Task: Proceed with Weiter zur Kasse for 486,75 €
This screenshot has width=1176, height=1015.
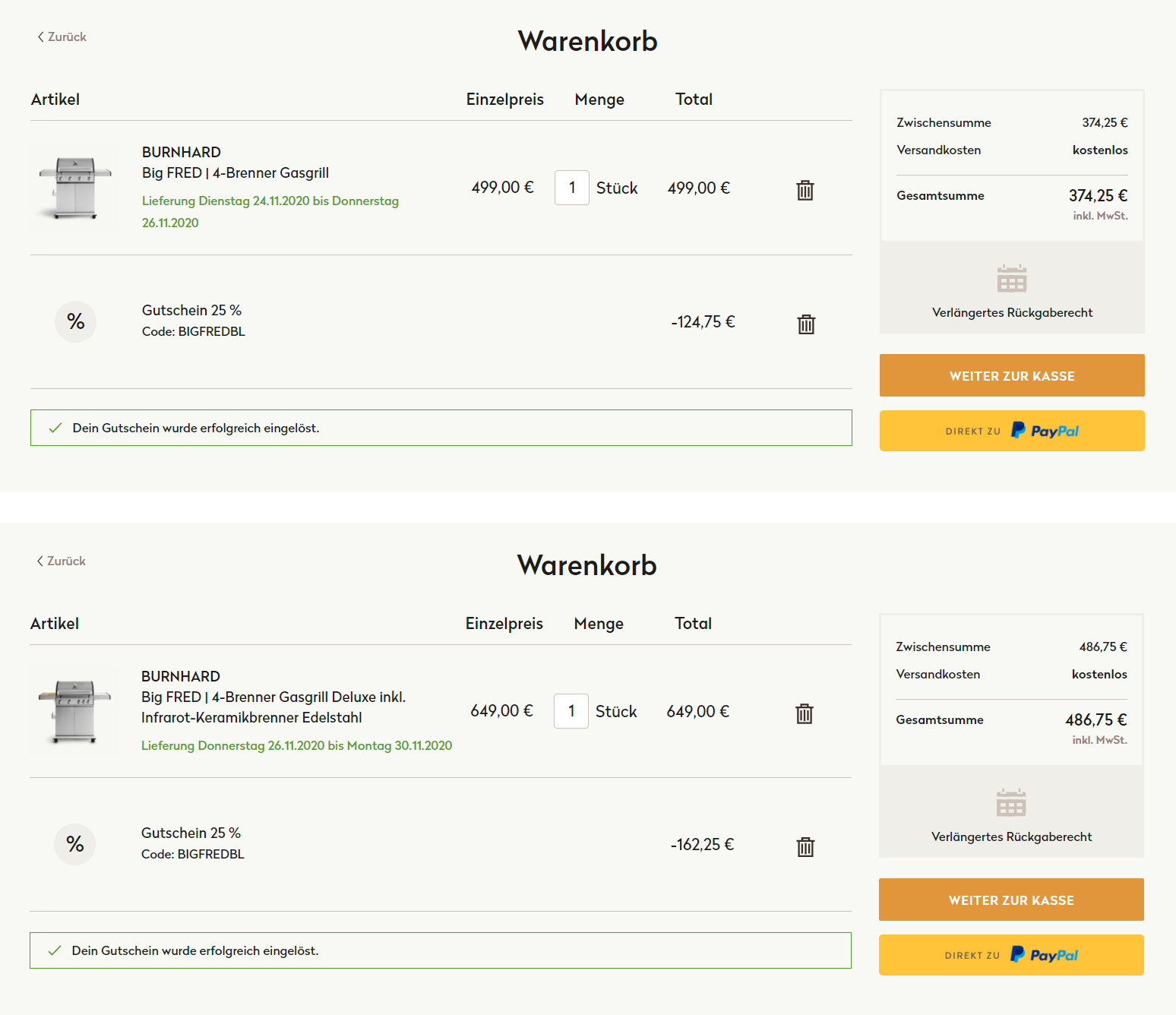Action: (1011, 900)
